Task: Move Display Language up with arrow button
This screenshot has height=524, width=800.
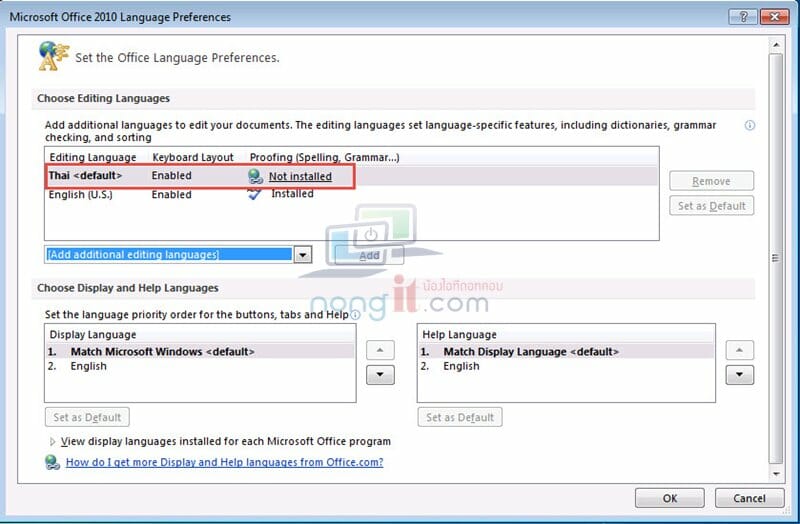Action: (380, 350)
